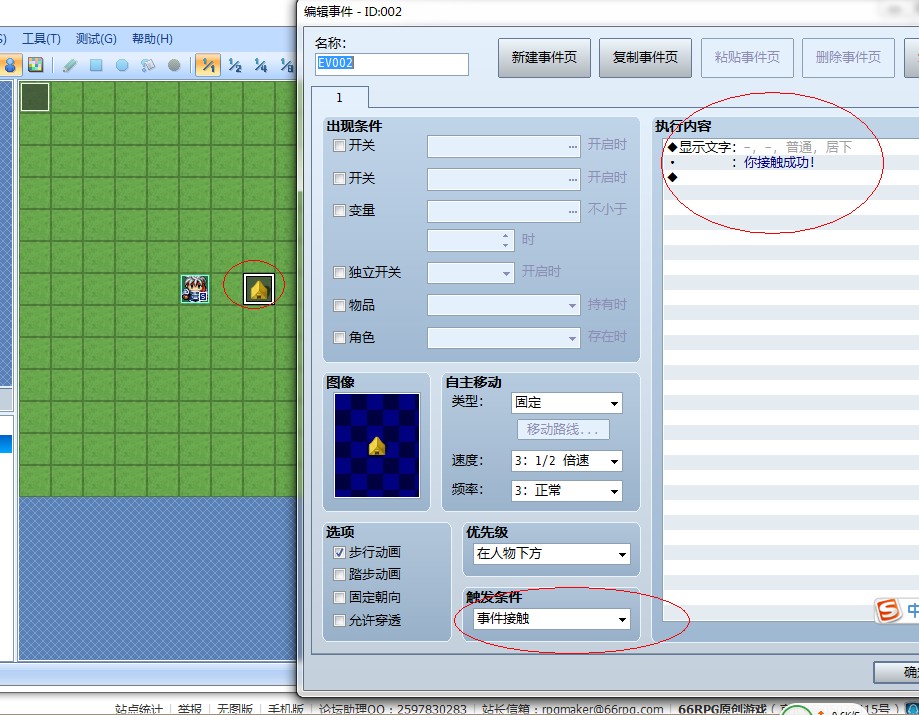
Task: Open the 速度 speed dropdown
Action: (x=566, y=461)
